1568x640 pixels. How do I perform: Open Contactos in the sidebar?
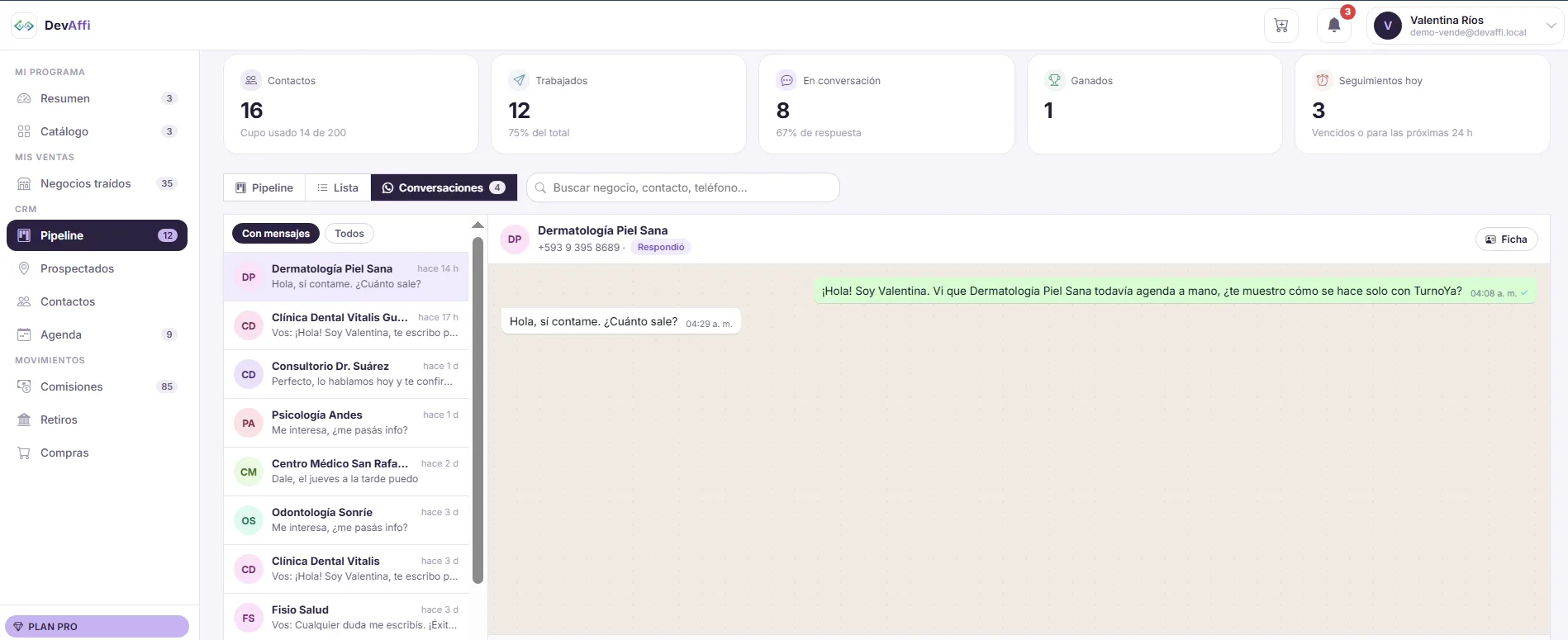[x=97, y=301]
